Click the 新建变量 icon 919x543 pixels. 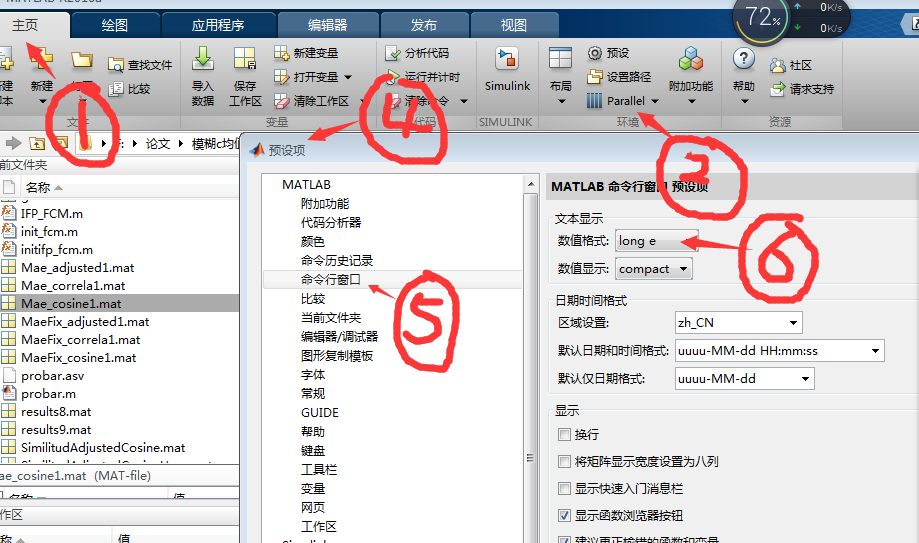coord(281,53)
